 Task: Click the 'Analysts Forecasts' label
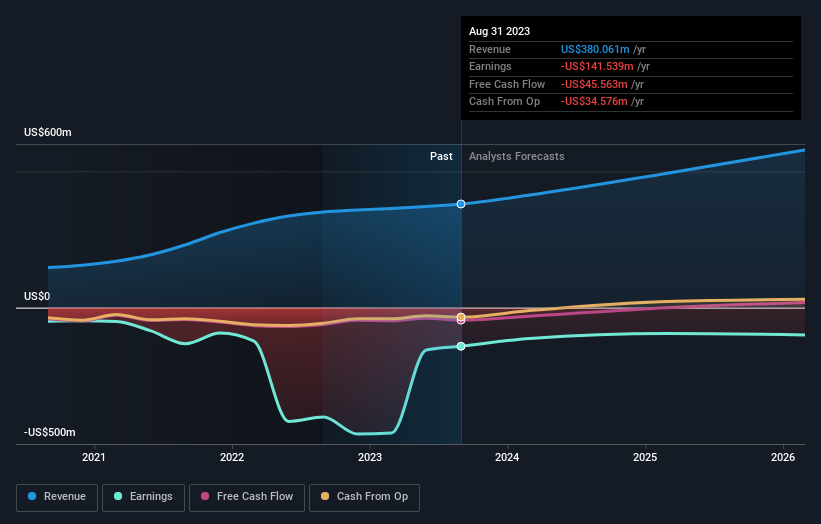pyautogui.click(x=517, y=157)
